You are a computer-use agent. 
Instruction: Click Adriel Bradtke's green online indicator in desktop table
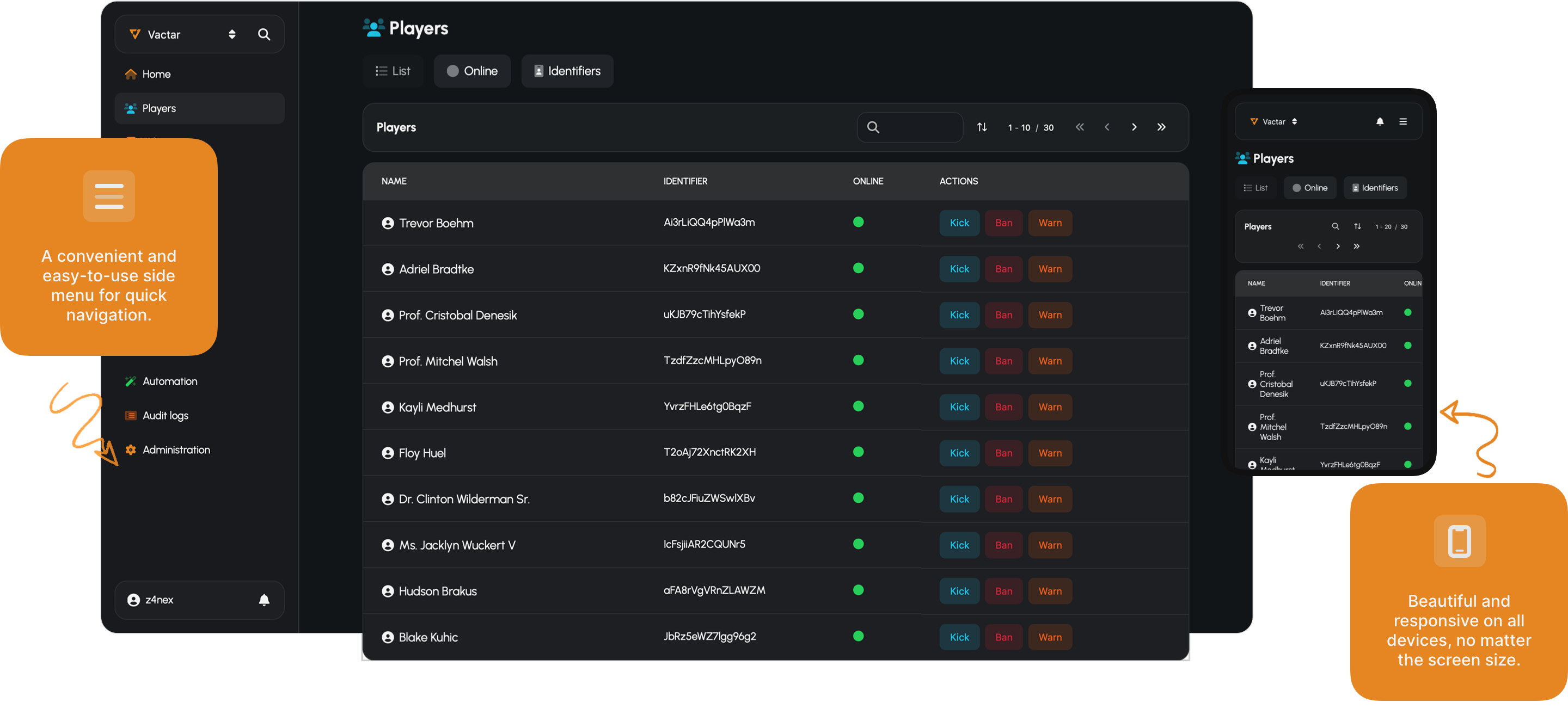click(x=858, y=268)
